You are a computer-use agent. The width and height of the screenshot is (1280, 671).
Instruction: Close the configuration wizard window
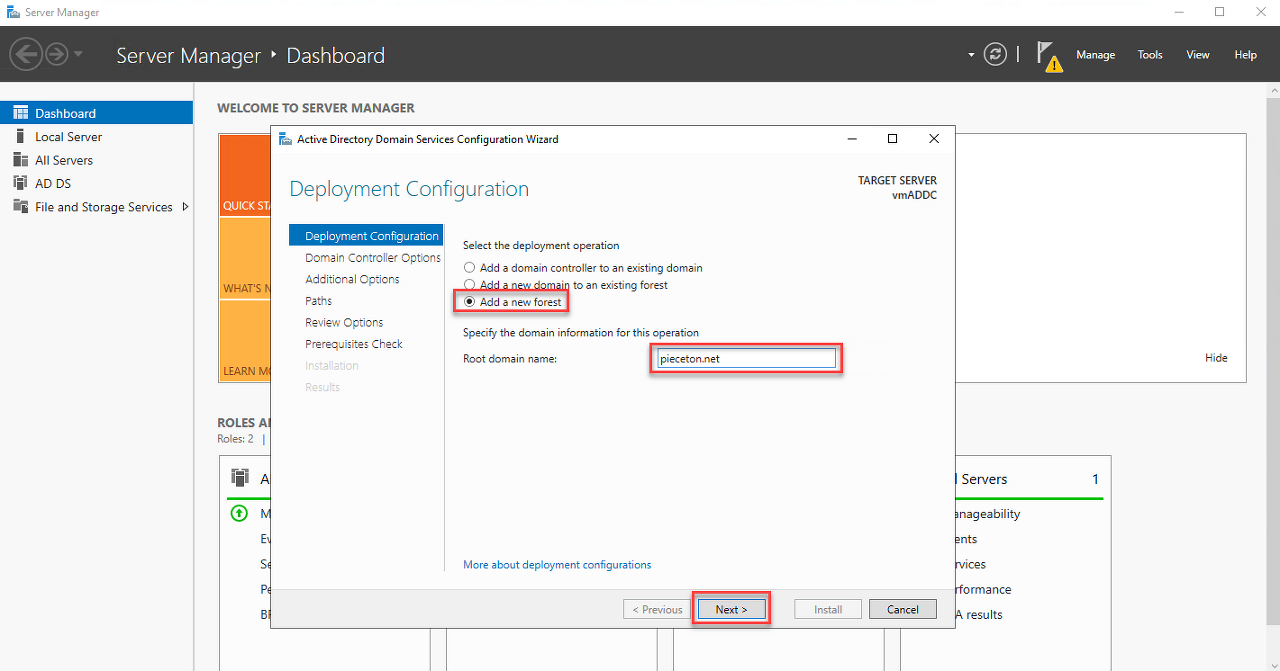[934, 139]
